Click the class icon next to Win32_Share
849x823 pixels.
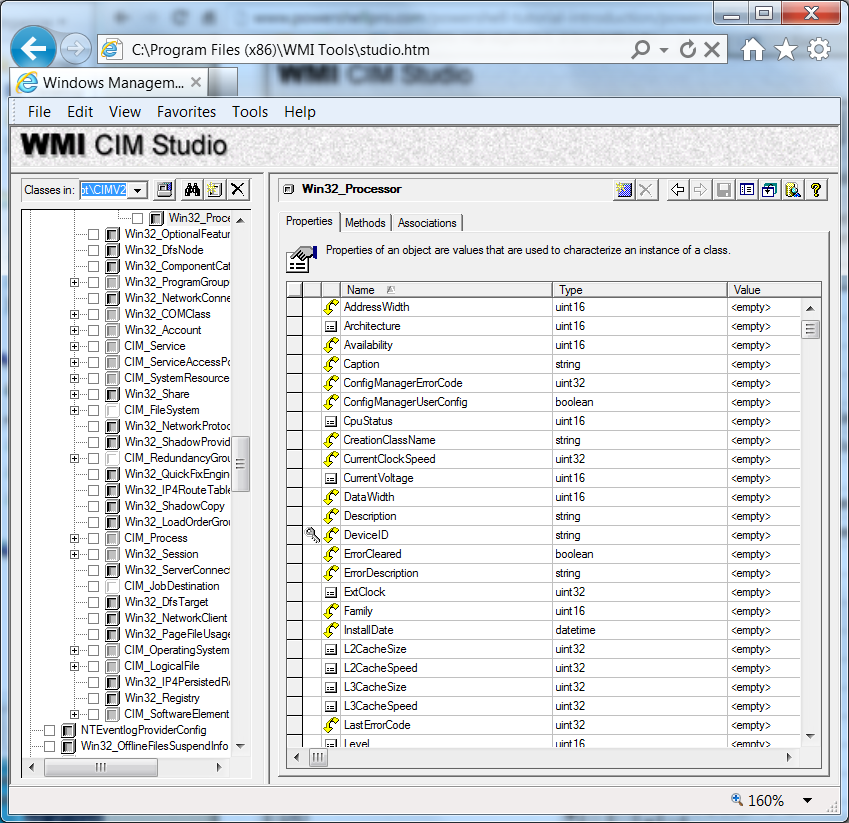coord(112,394)
